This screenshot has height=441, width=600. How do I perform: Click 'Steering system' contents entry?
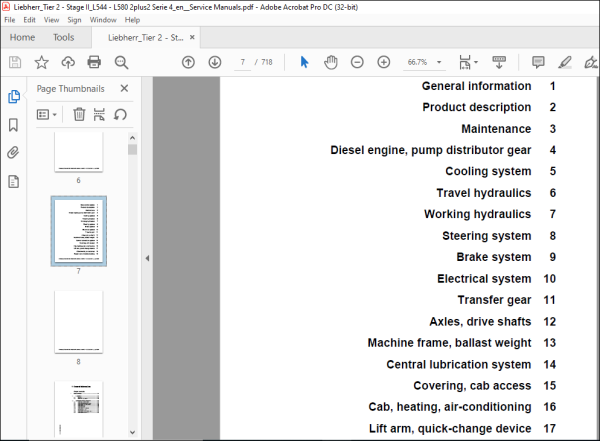(x=487, y=236)
